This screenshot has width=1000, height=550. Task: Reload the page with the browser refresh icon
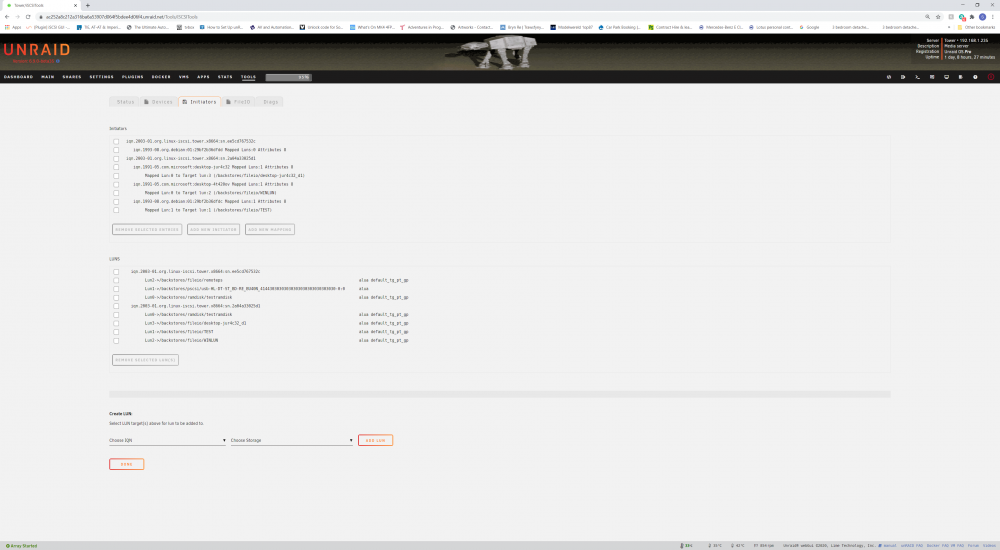pyautogui.click(x=28, y=17)
